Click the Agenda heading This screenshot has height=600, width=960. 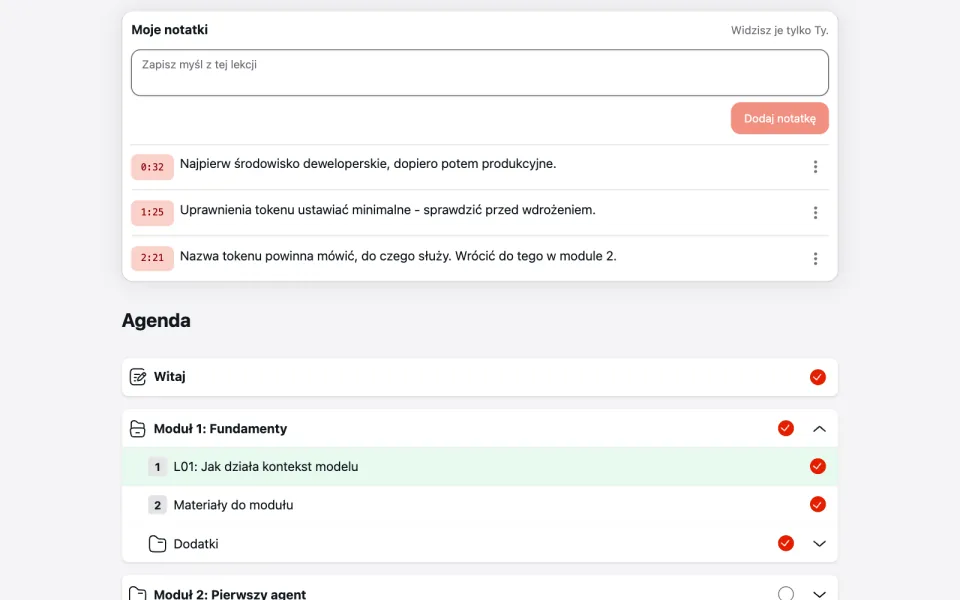[156, 320]
